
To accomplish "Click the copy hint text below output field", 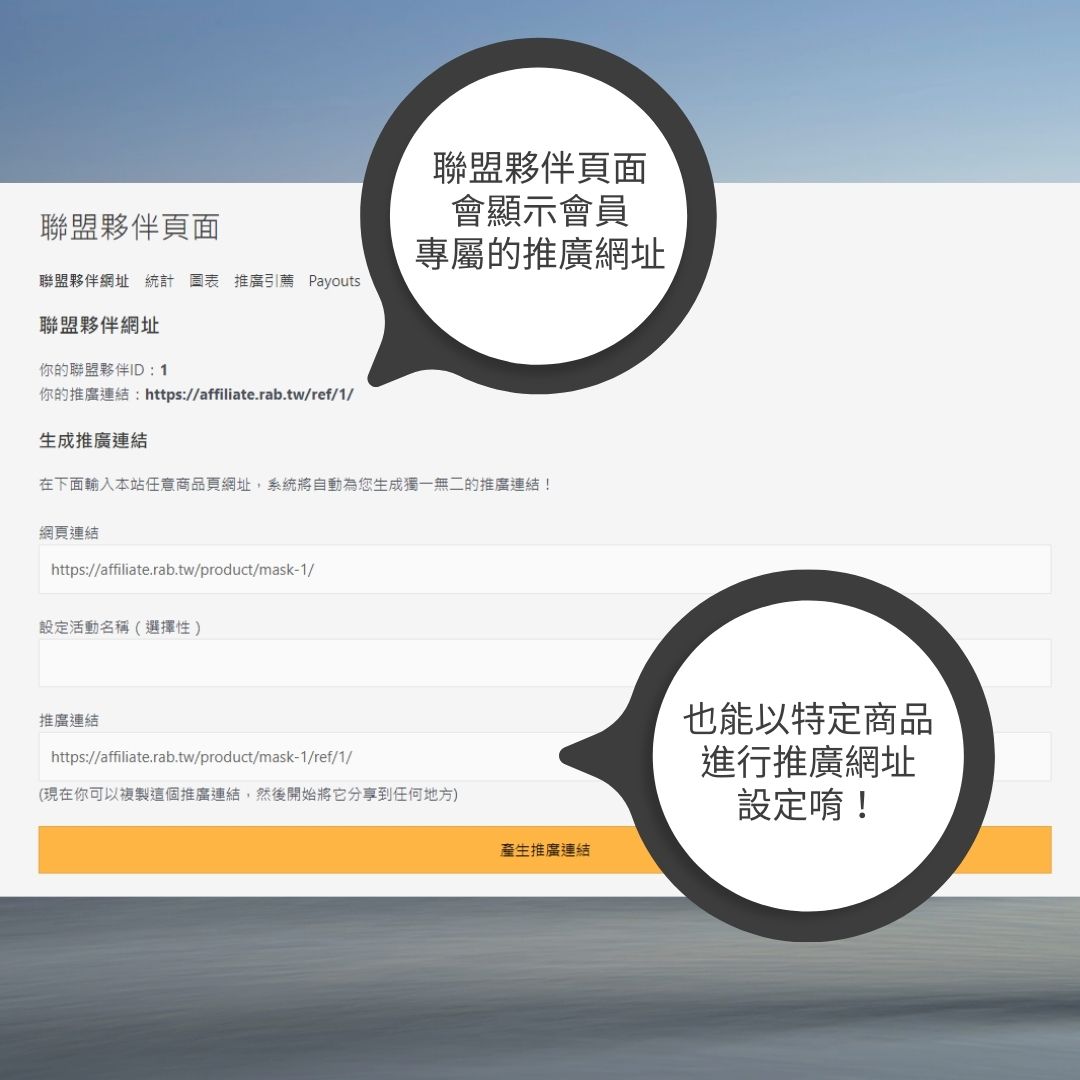I will point(248,794).
